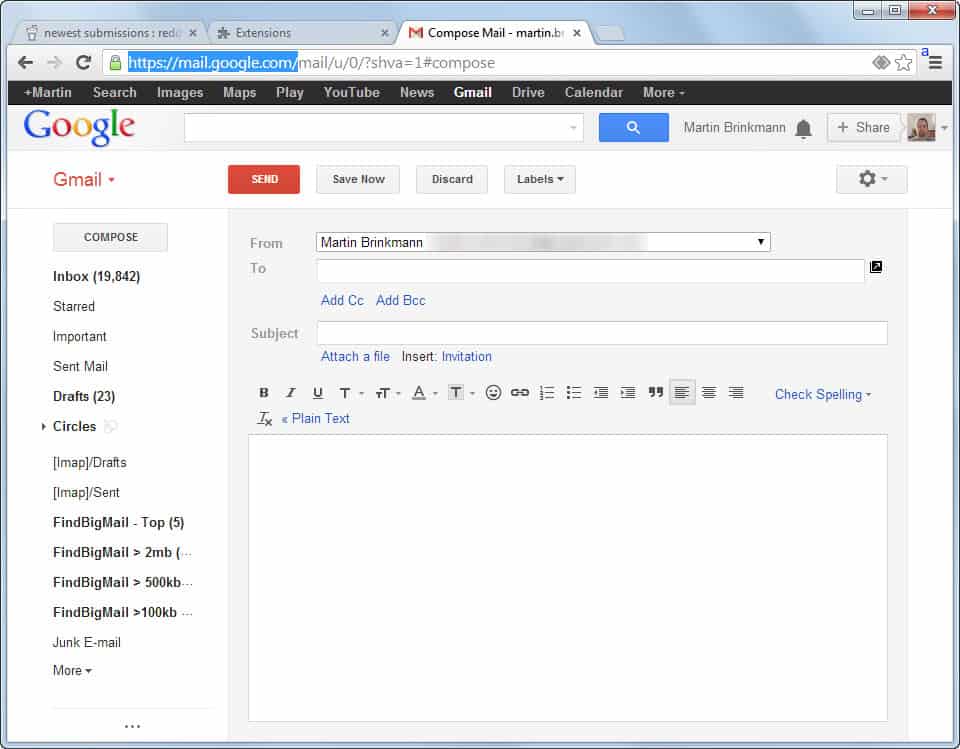The width and height of the screenshot is (960, 749).
Task: Create a bulleted list
Action: (574, 392)
